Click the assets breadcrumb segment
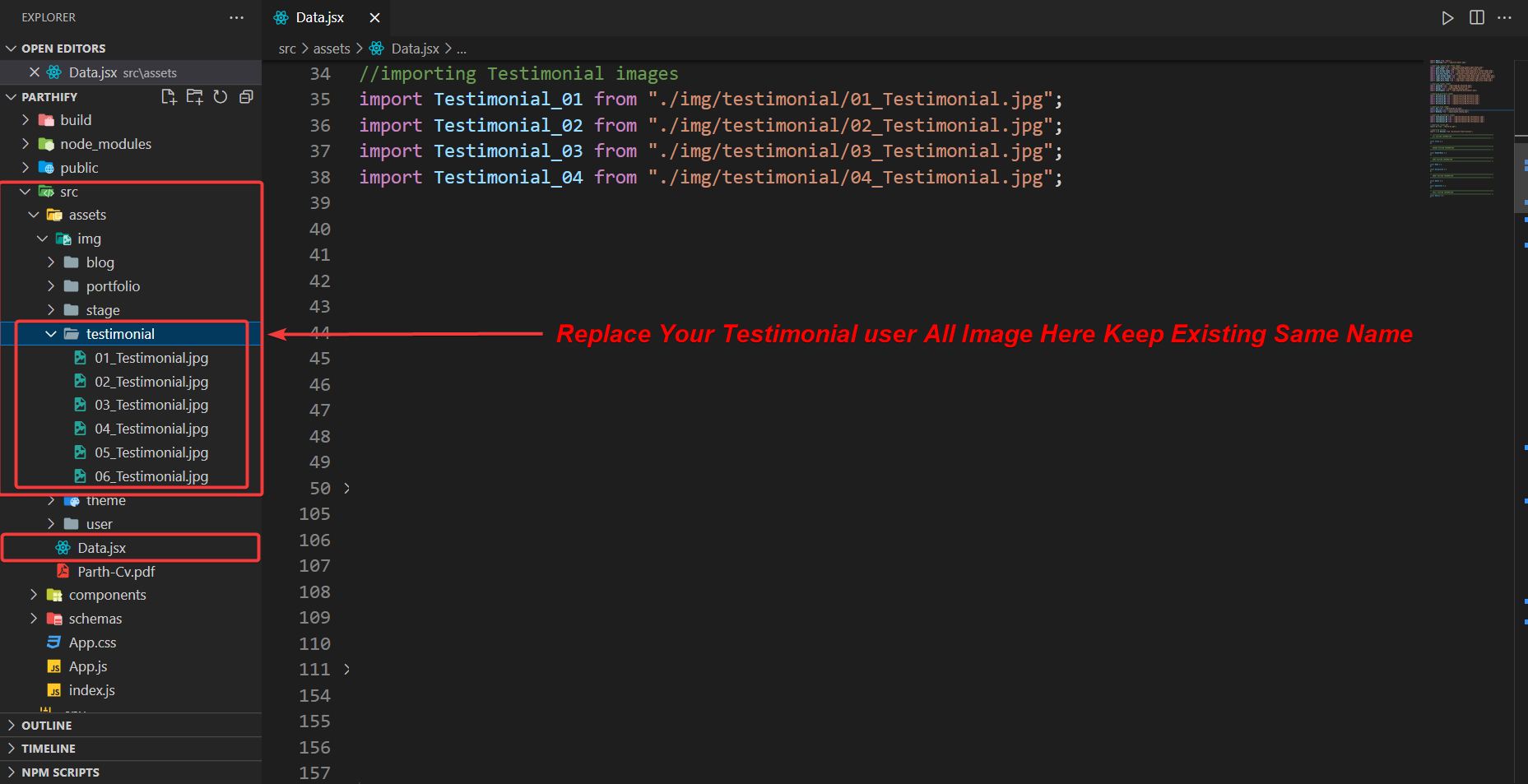This screenshot has height=784, width=1528. tap(332, 49)
